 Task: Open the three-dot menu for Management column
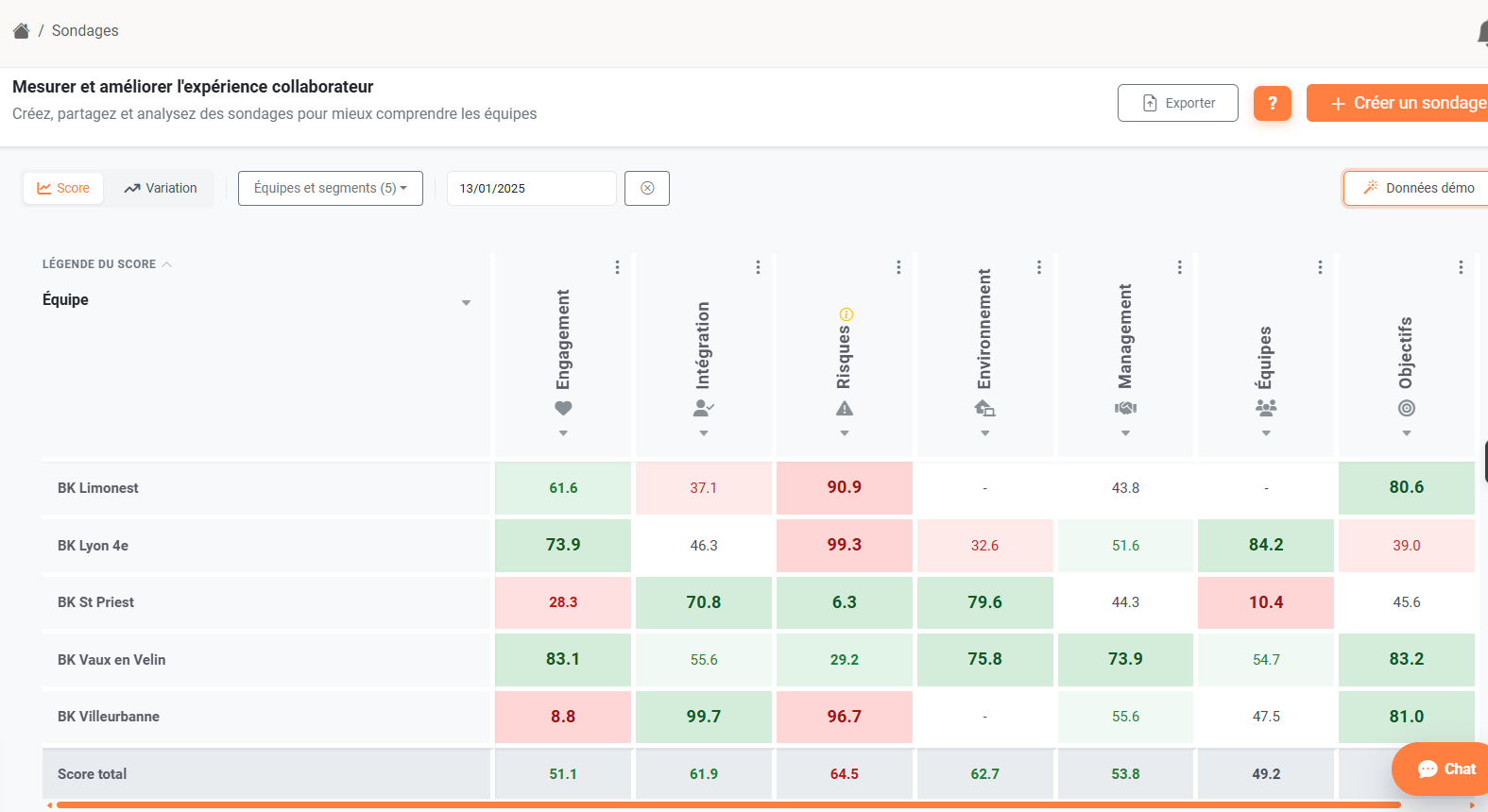(1180, 267)
